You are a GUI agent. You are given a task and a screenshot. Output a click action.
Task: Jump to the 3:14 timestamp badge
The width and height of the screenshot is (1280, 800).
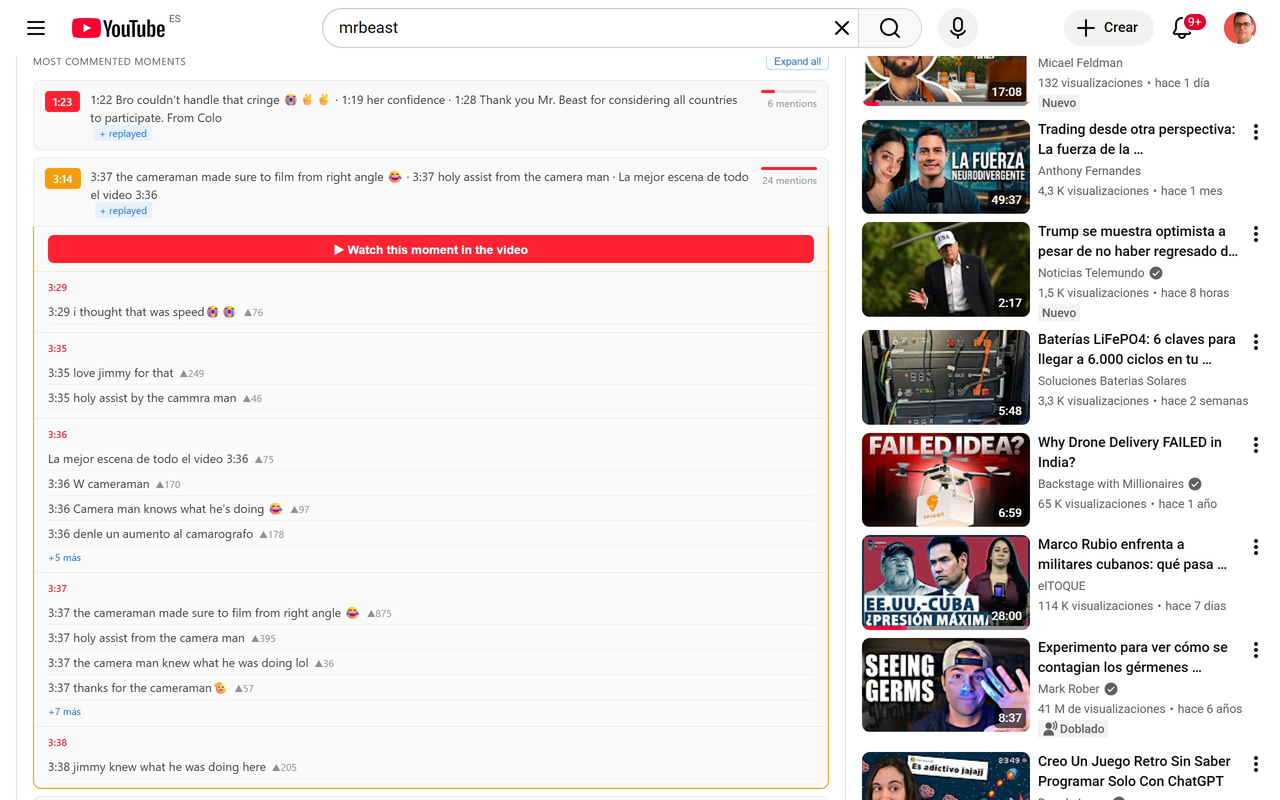(62, 179)
